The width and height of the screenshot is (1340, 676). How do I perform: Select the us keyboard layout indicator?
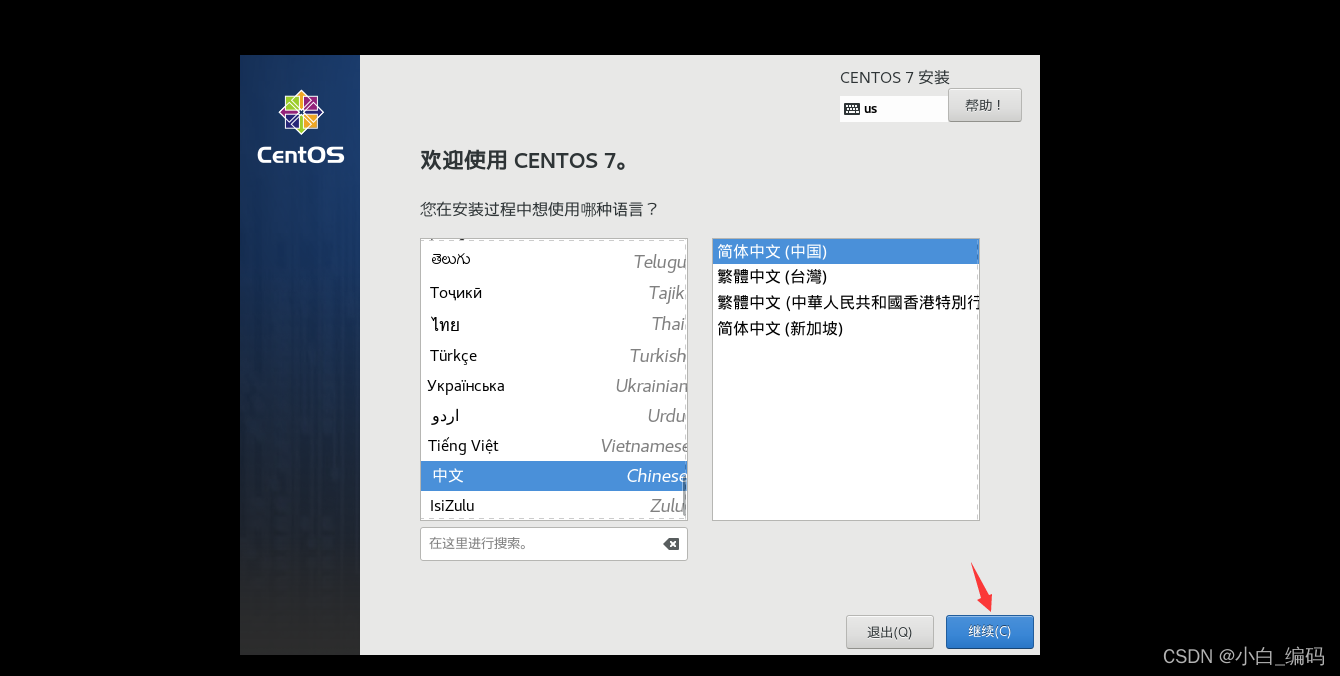click(x=894, y=109)
